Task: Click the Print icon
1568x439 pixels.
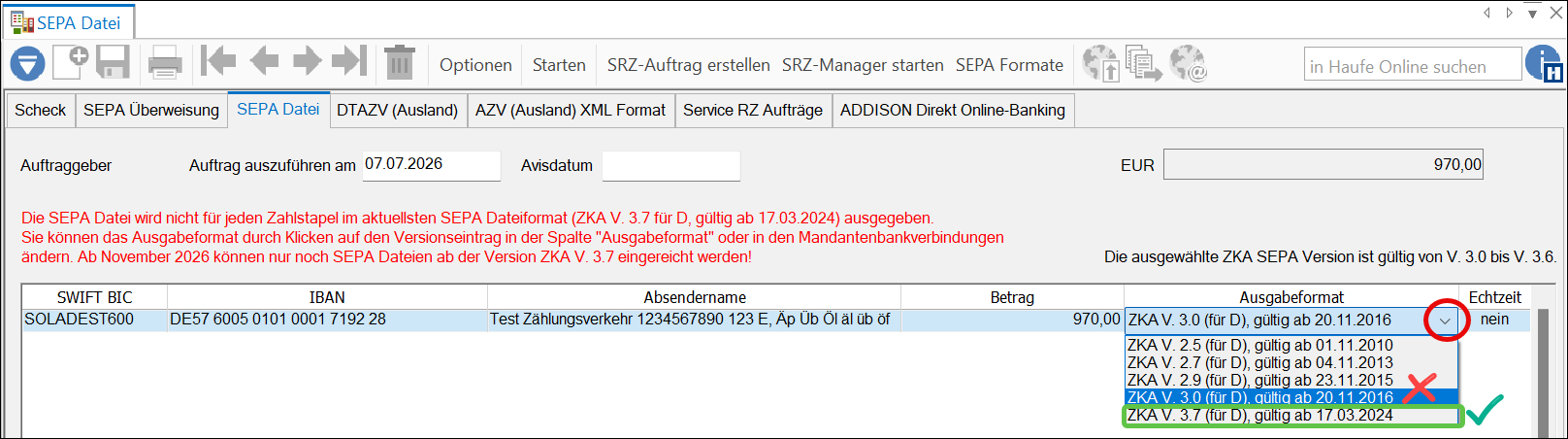Action: coord(165,63)
